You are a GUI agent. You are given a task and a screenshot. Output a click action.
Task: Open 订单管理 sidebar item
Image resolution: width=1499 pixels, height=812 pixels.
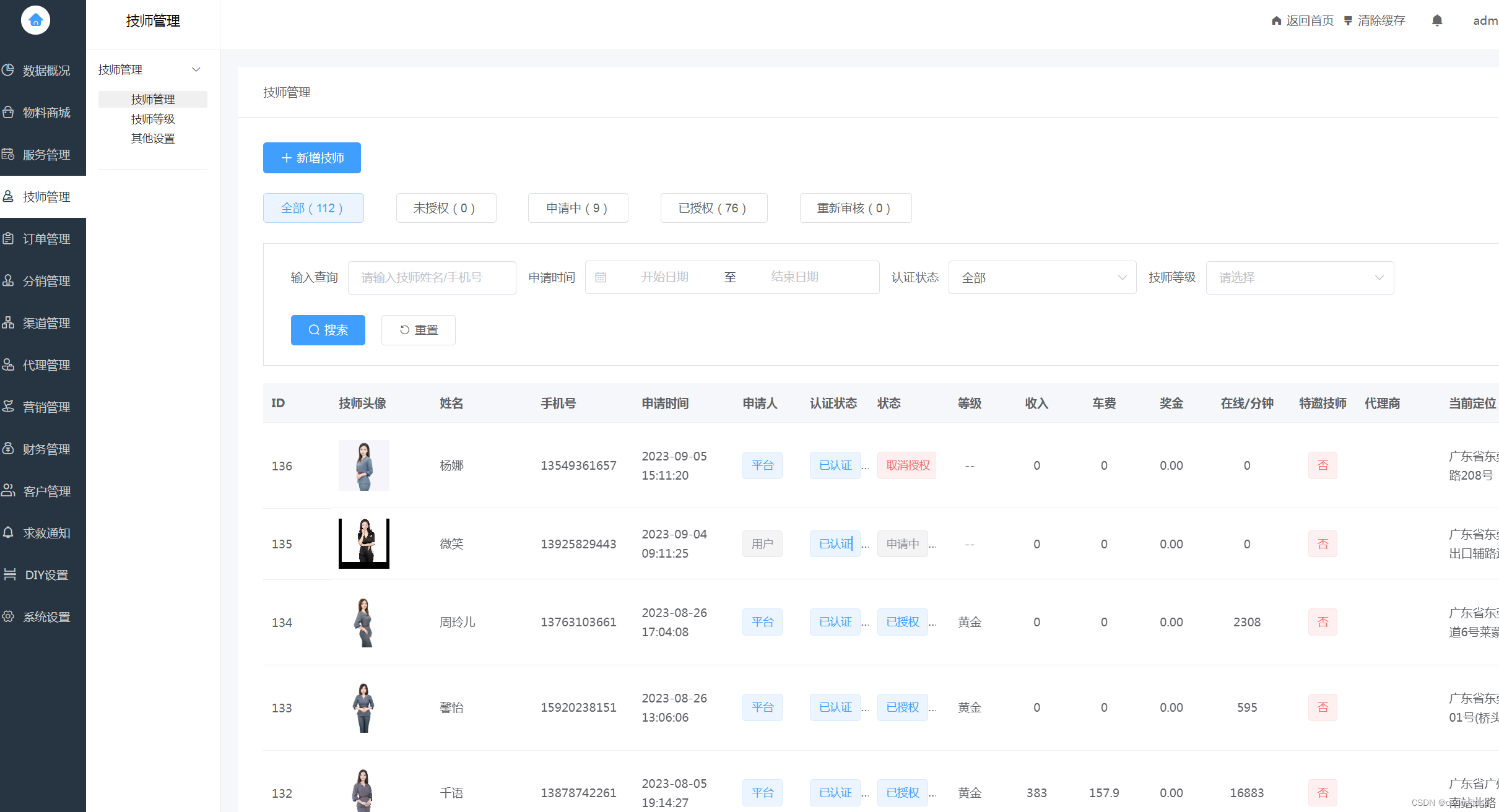click(43, 239)
